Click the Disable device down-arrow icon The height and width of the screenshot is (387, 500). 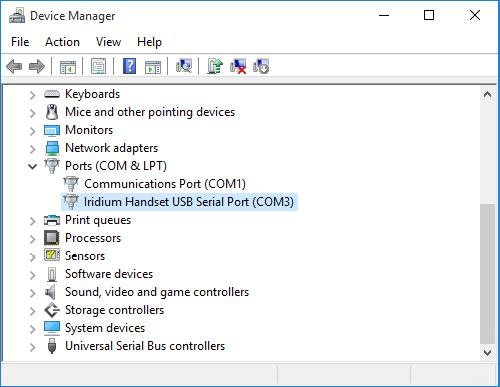[261, 66]
